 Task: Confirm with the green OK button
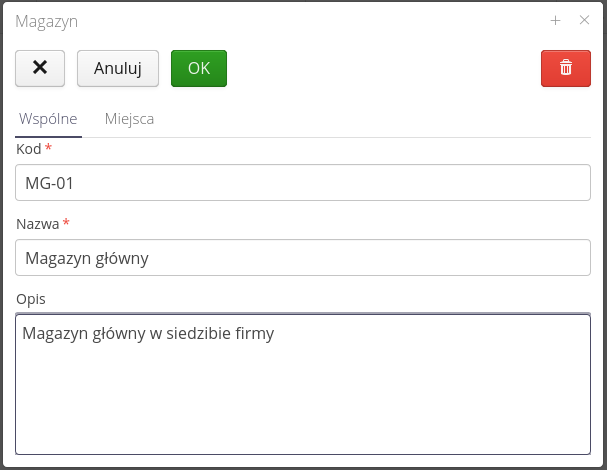tap(199, 68)
